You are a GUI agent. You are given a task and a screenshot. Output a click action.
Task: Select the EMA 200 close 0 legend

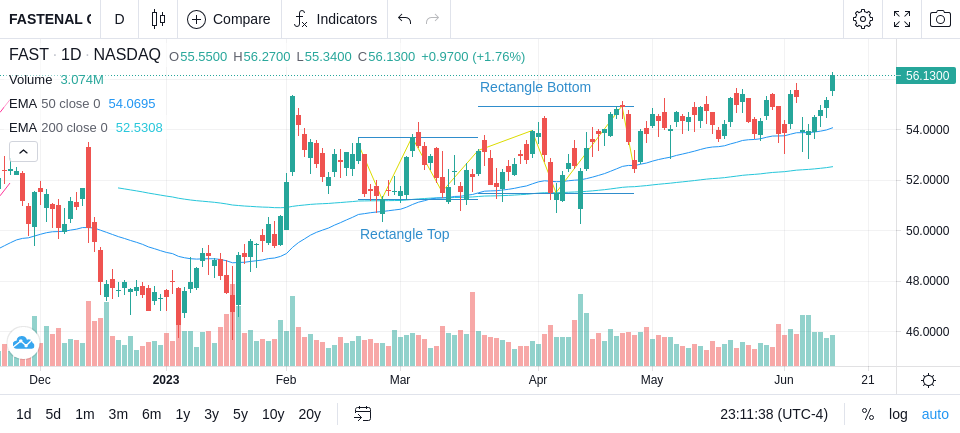(86, 127)
